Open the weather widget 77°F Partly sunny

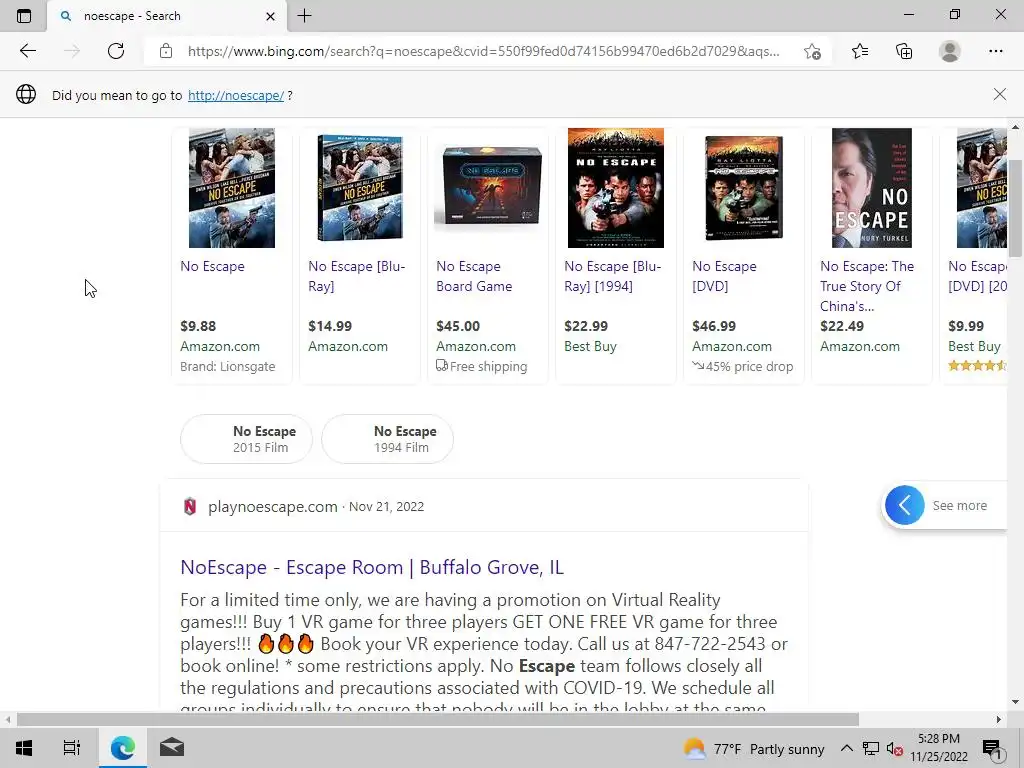point(754,748)
